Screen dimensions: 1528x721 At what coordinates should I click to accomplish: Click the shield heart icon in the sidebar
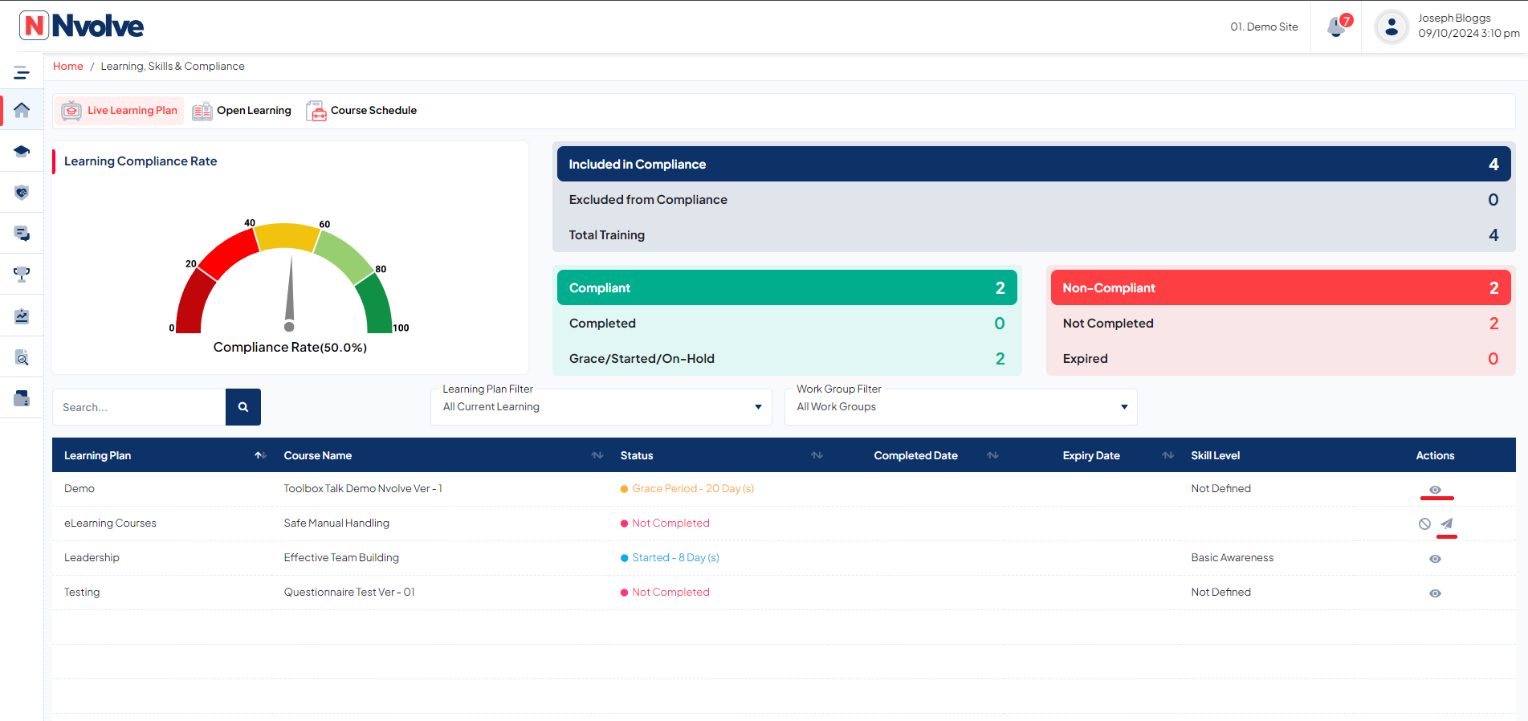[x=21, y=192]
